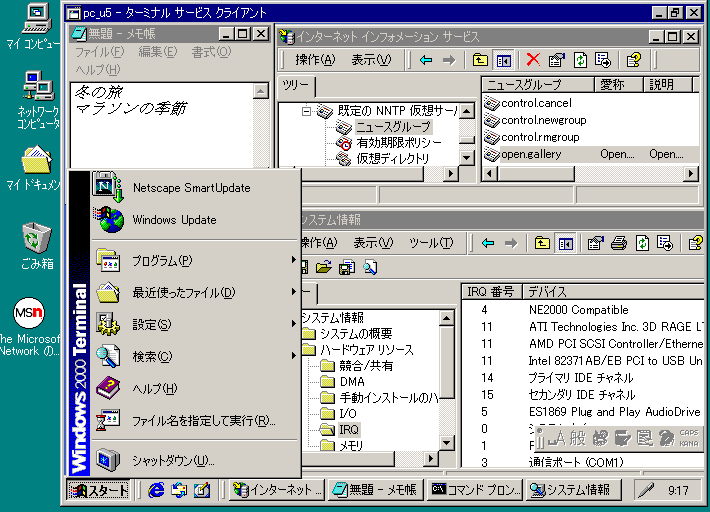Select ニュースグループ in the IIS tree
Image resolution: width=710 pixels, height=512 pixels.
click(393, 126)
